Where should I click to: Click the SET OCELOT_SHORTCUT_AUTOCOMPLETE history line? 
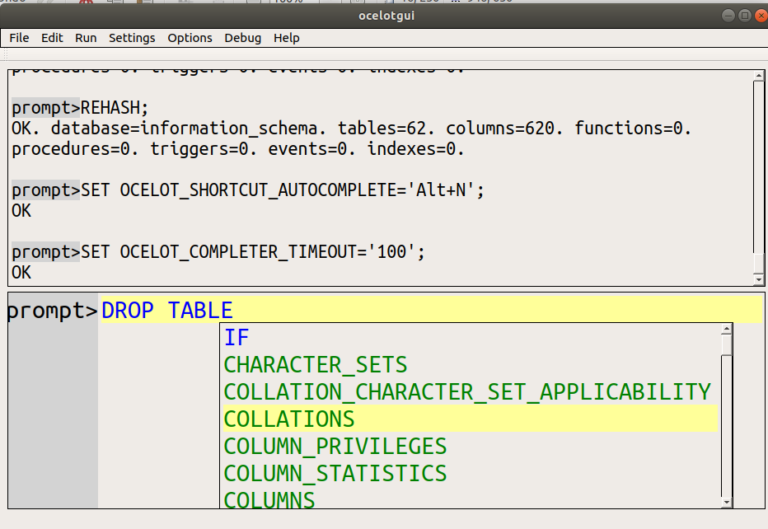pyautogui.click(x=248, y=190)
